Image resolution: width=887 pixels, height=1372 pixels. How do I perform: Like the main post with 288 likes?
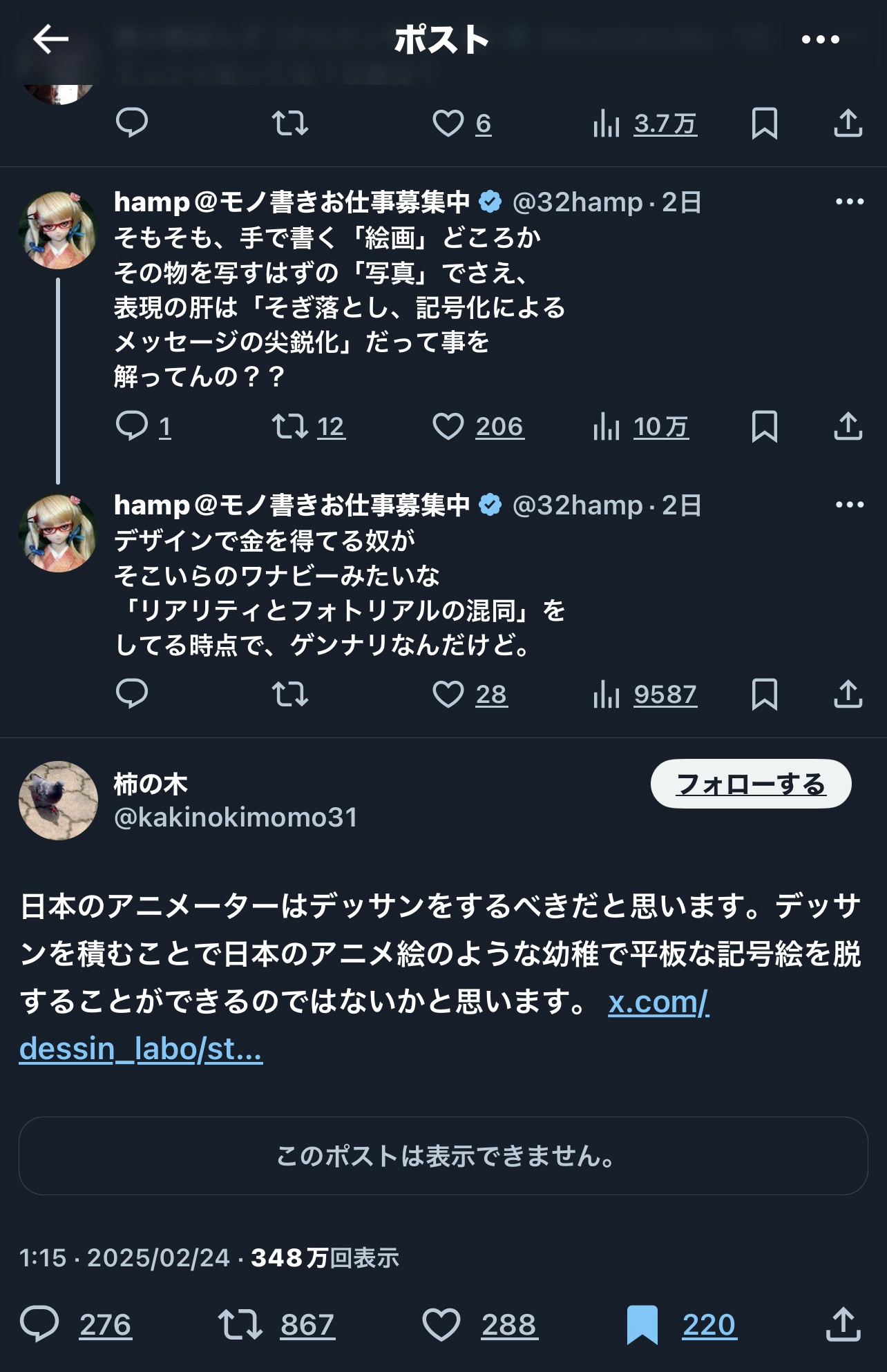441,1324
